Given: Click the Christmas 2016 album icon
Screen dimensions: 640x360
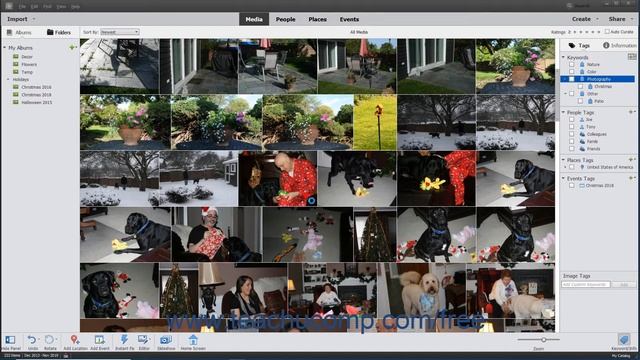Looking at the screenshot, I should [16, 87].
